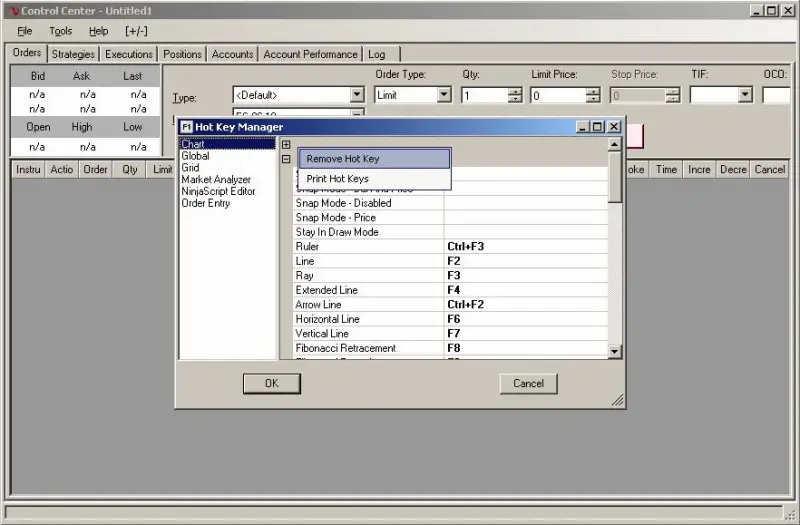Select Grid category in Hot Key Manager
The height and width of the screenshot is (525, 800).
(190, 168)
